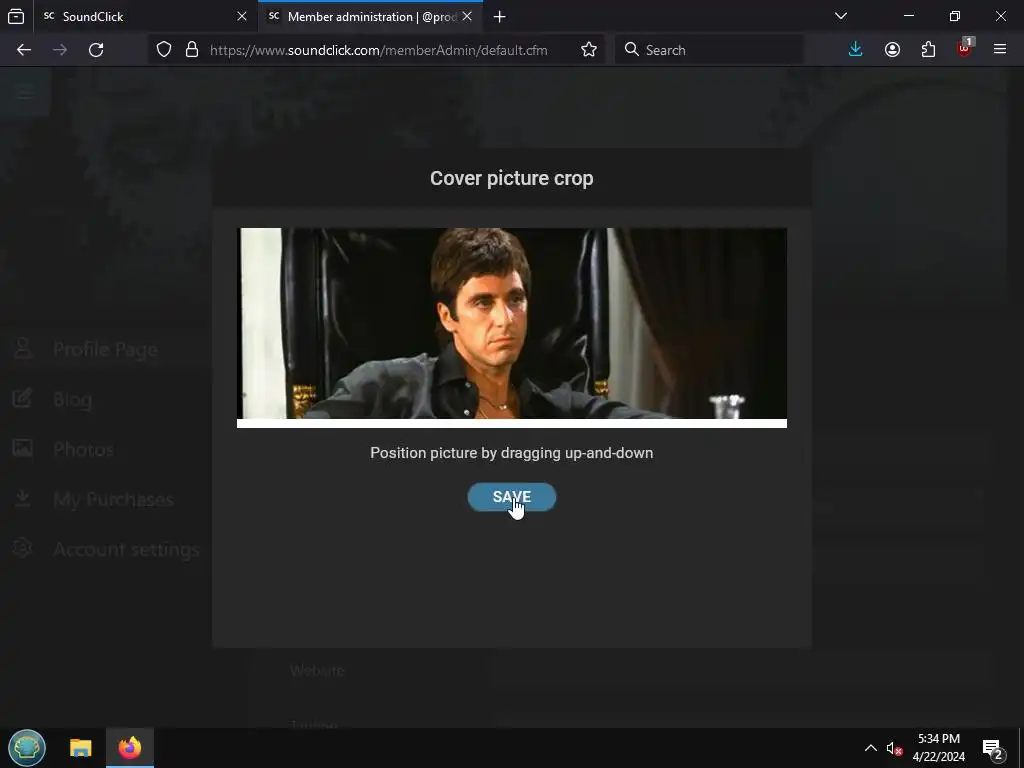Open the taskbar clock and date

point(938,748)
